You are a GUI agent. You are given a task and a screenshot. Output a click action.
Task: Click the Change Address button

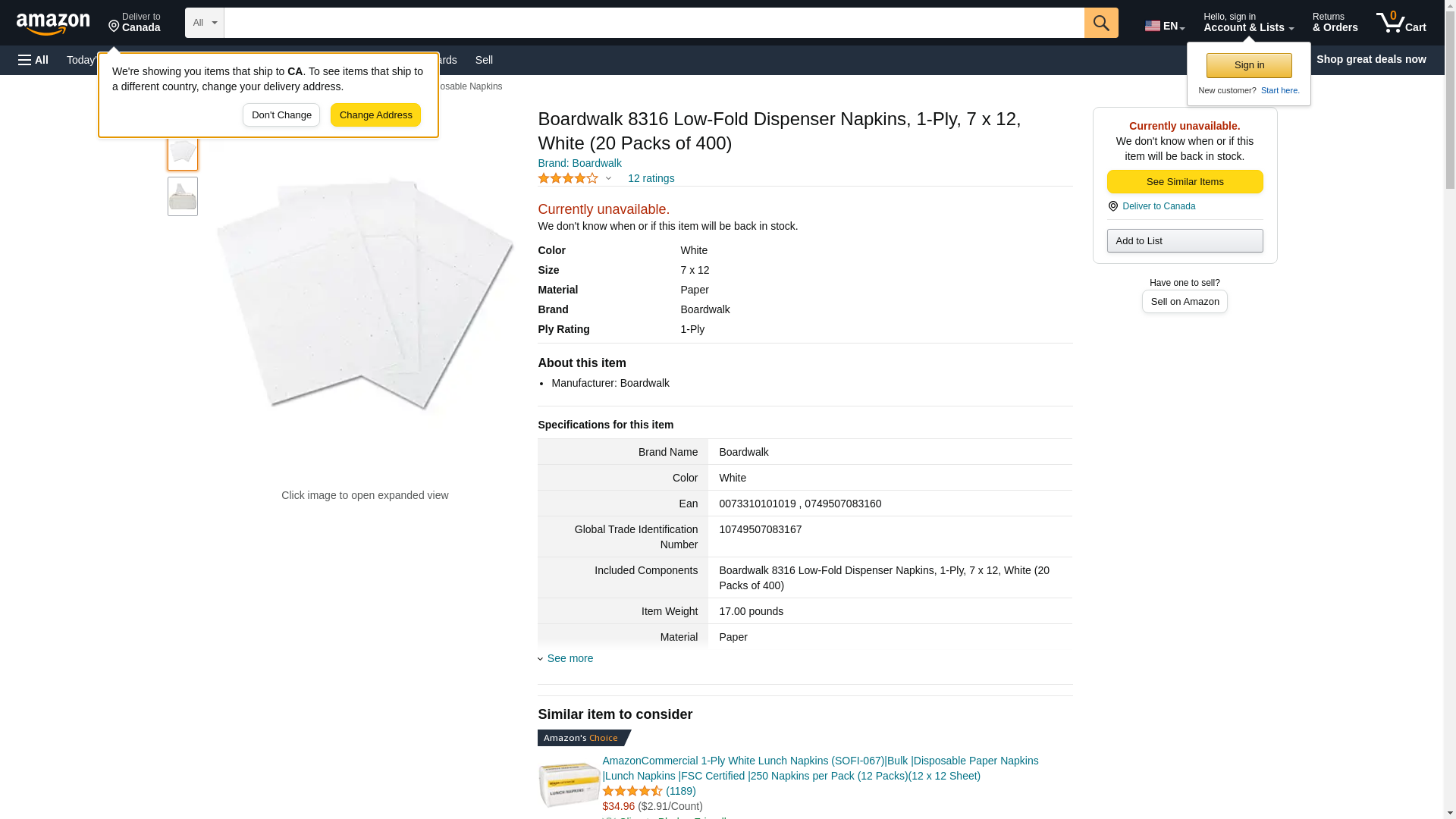pos(375,115)
